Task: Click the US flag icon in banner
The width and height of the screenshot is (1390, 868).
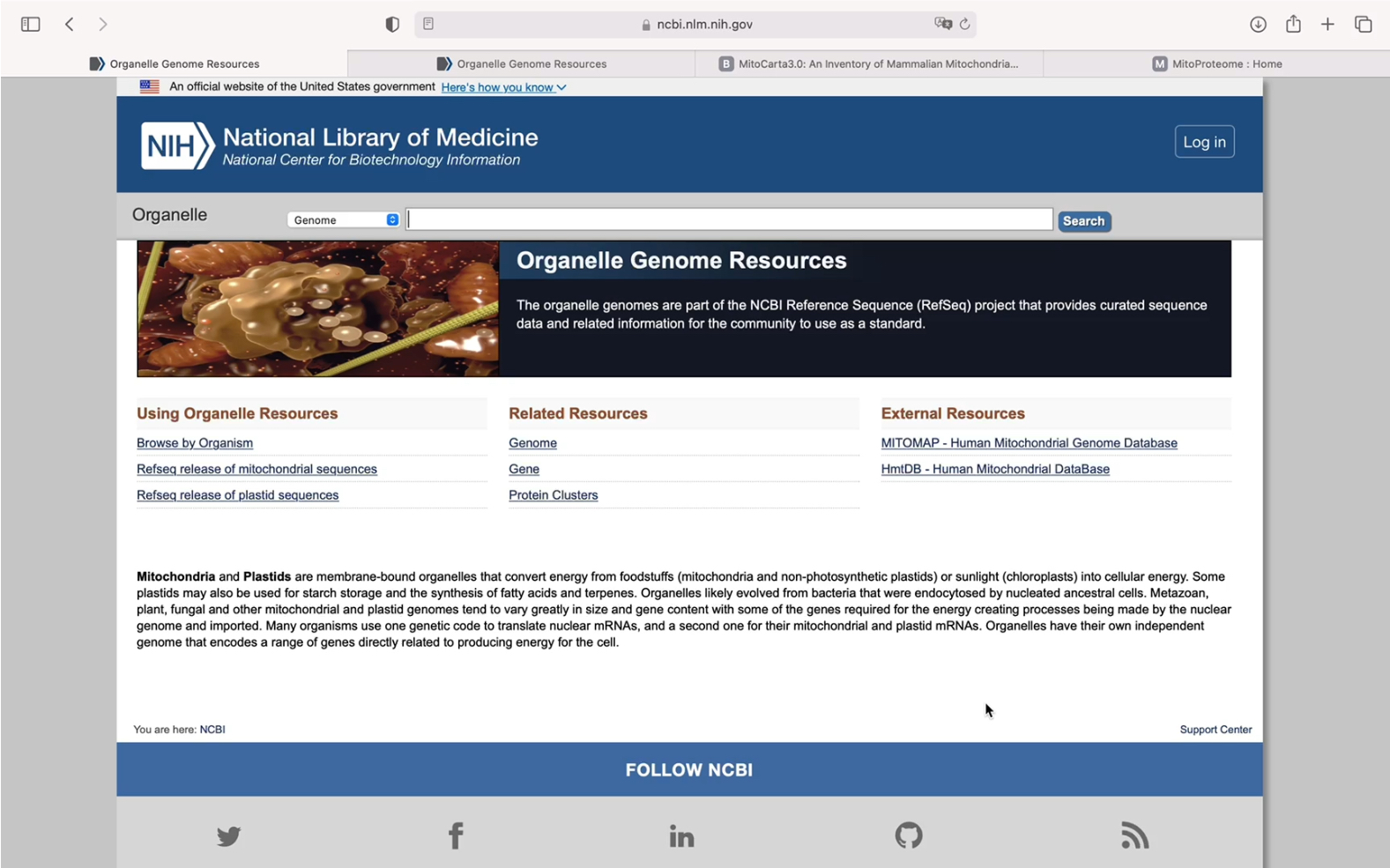Action: (150, 86)
